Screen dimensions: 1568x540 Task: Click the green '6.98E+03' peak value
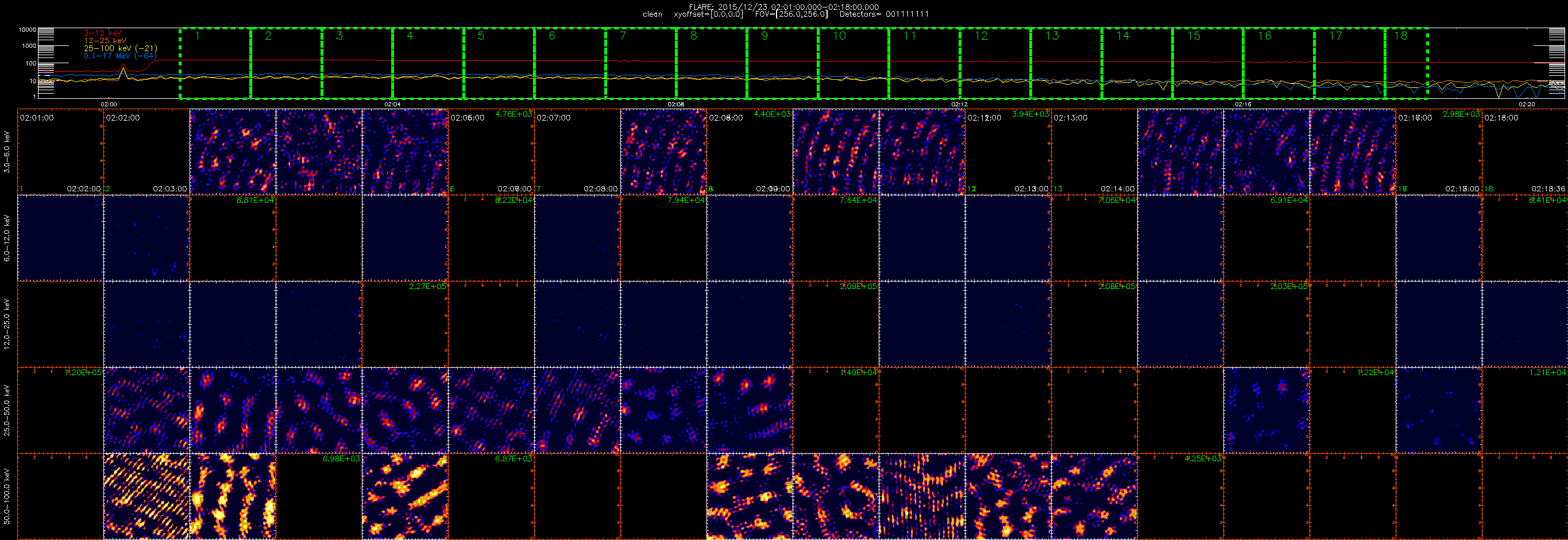point(342,458)
